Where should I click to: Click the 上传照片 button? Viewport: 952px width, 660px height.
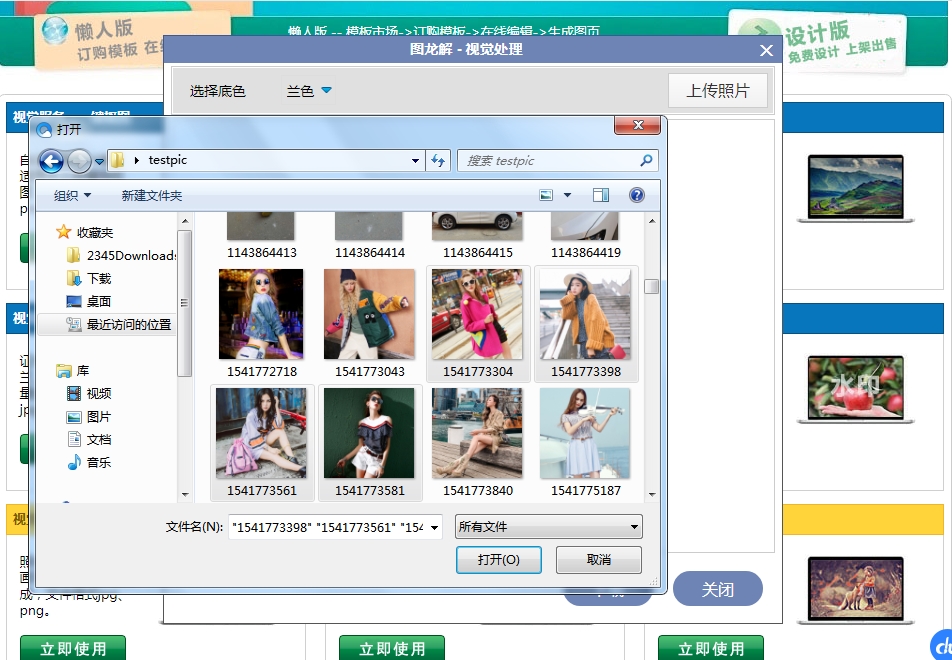coord(718,90)
